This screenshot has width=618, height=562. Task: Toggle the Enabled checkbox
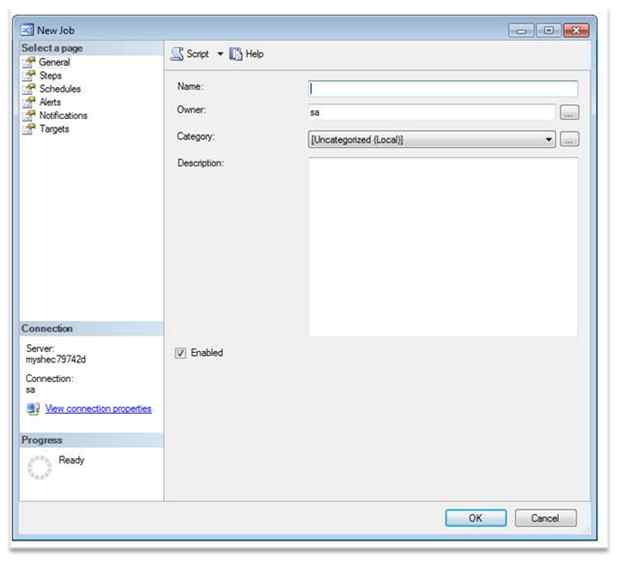[181, 353]
